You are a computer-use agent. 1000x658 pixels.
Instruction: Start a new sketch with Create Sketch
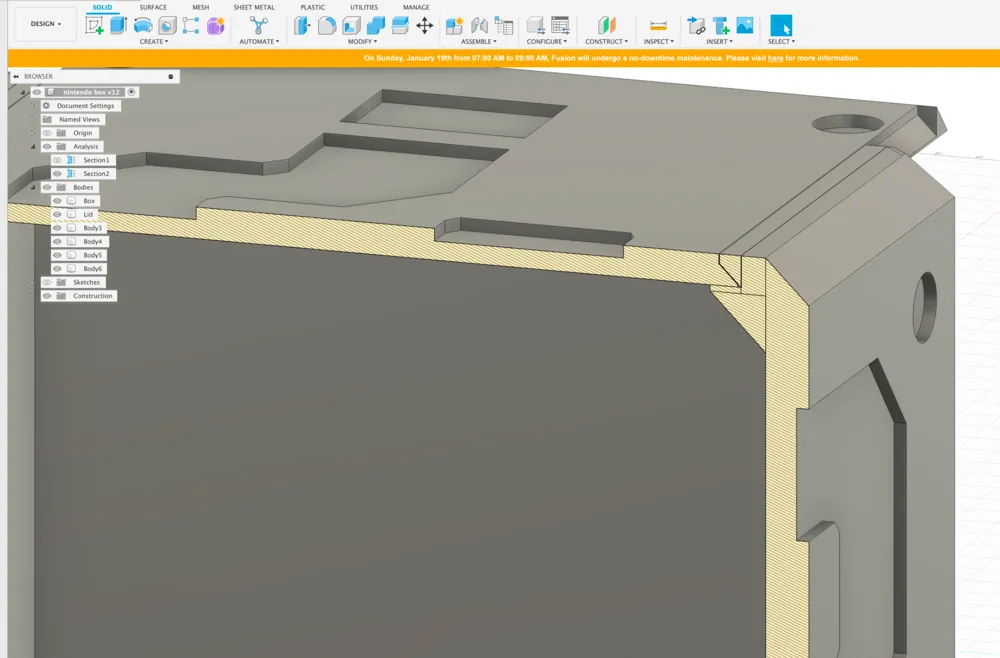(x=94, y=26)
